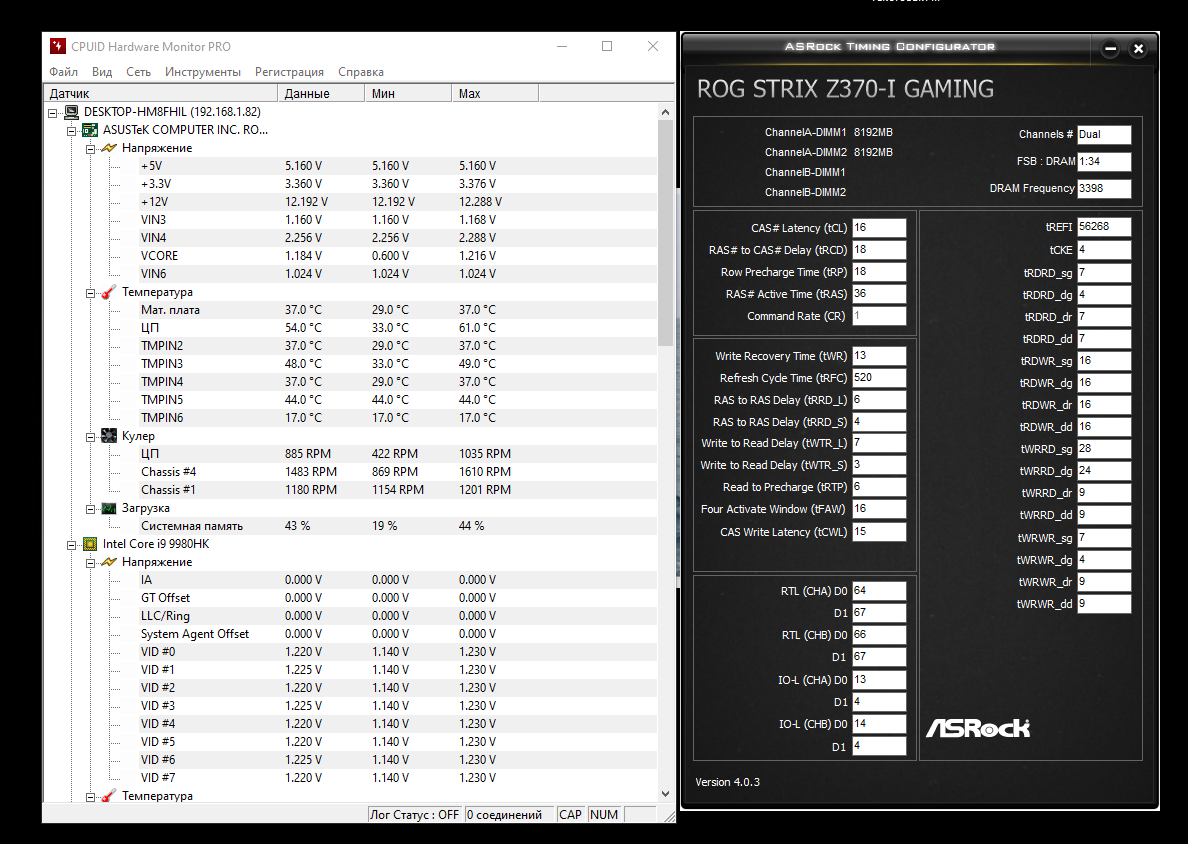Click the sensor list vertical scrollbar thumb
Image resolution: width=1188 pixels, height=844 pixels.
click(x=665, y=233)
